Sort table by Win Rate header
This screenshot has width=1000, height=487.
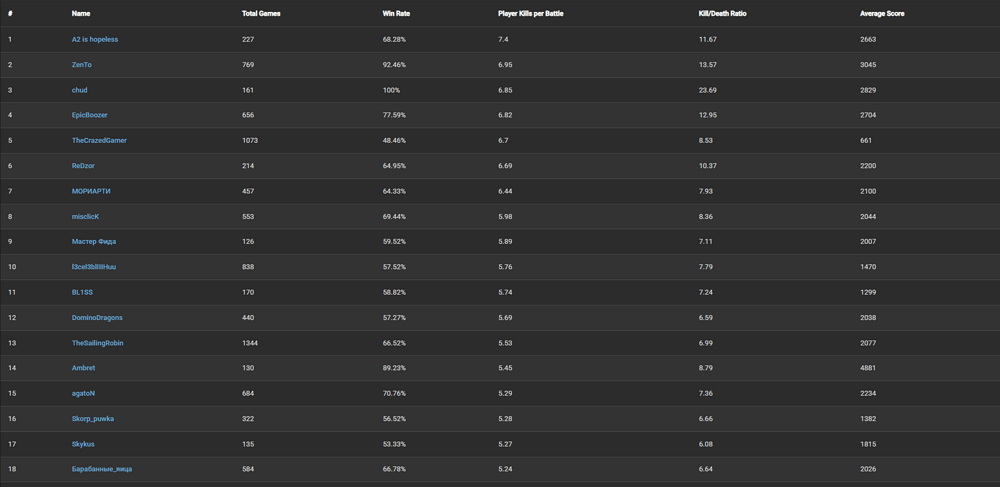click(x=396, y=14)
